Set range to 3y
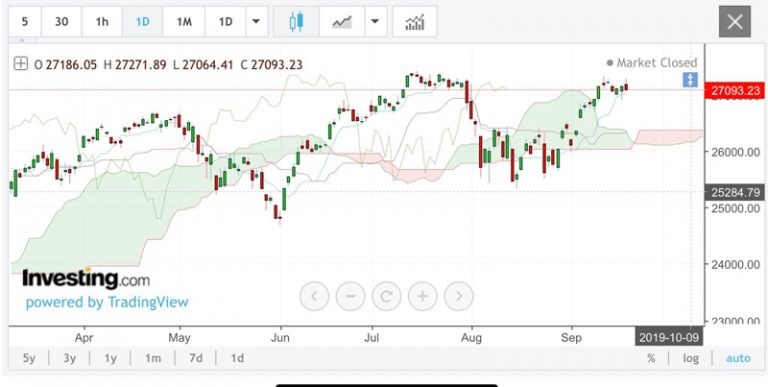This screenshot has width=768, height=387. point(70,358)
